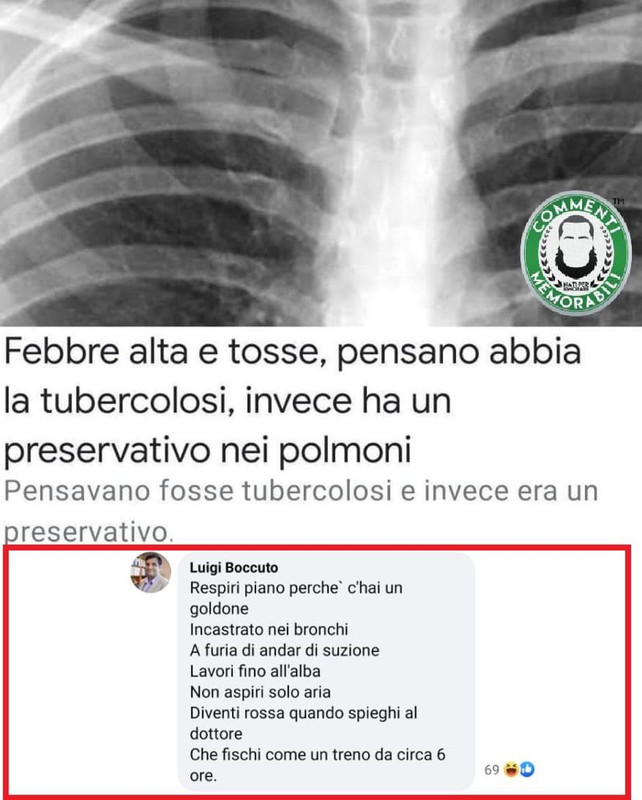The image size is (642, 800).
Task: Click comment line 'Non aspiri solo aria'
Action: coord(260,692)
